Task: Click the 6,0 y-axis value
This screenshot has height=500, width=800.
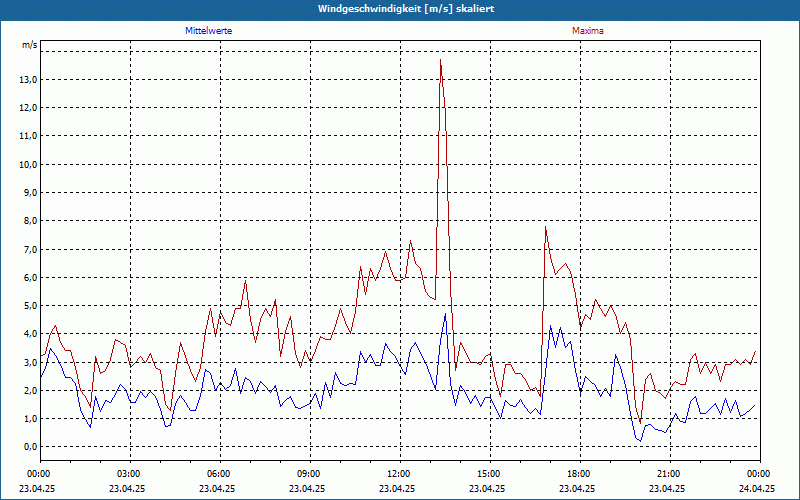Action: 31,278
